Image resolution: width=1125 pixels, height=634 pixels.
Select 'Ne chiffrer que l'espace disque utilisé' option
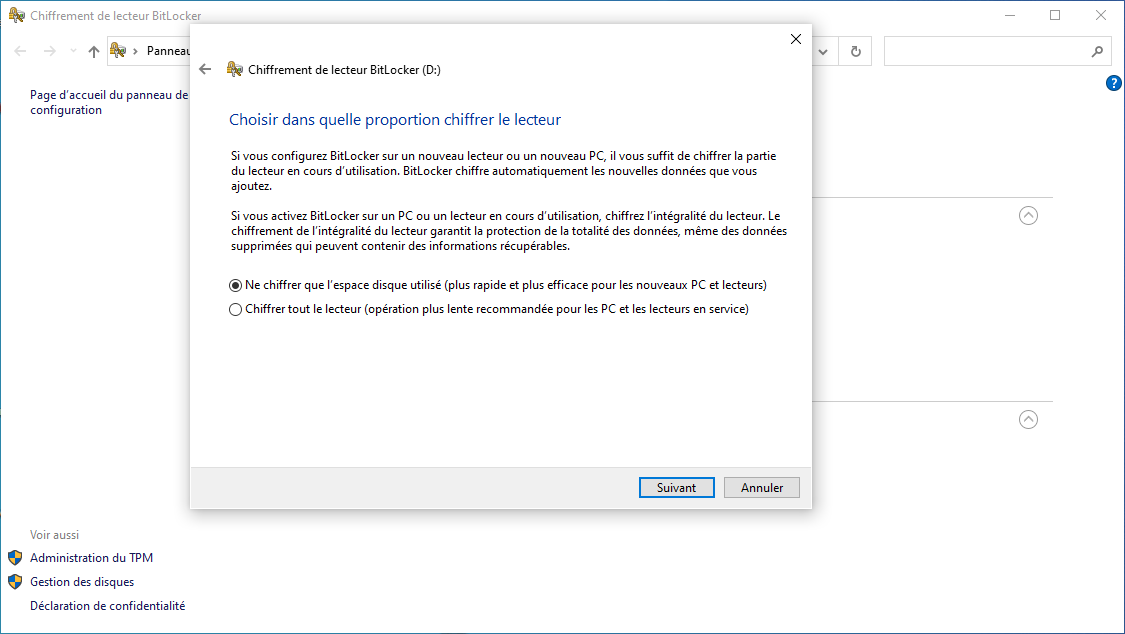(236, 285)
